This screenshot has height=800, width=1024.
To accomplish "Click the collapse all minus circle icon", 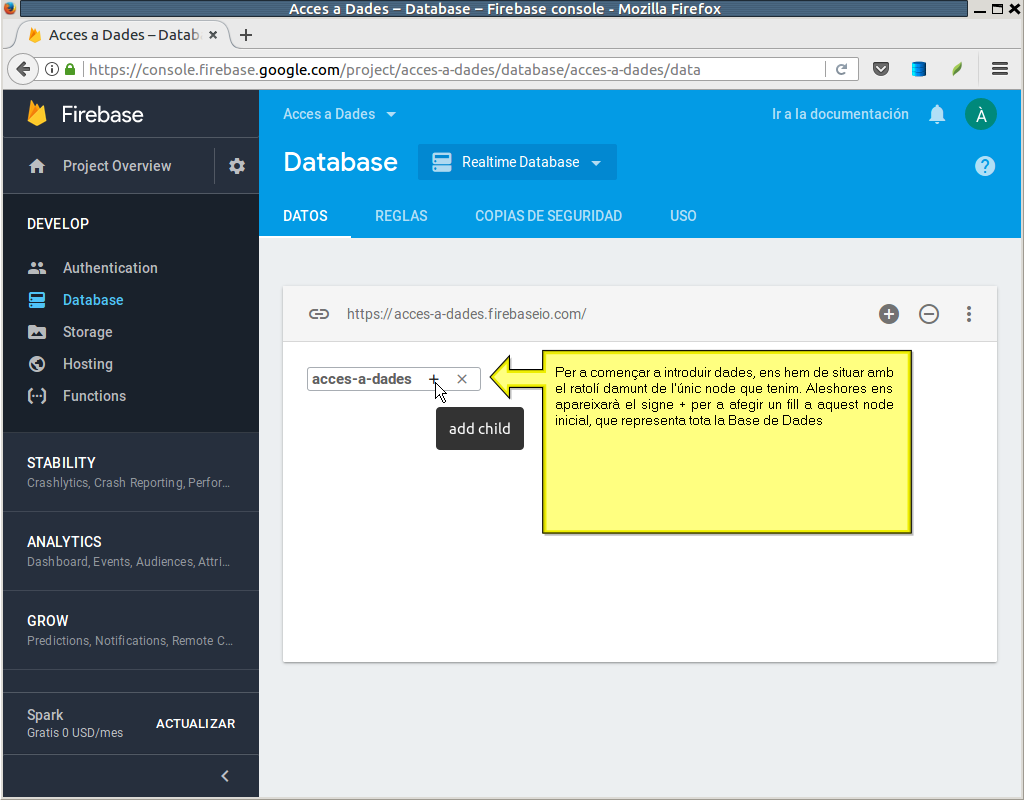I will (x=929, y=314).
